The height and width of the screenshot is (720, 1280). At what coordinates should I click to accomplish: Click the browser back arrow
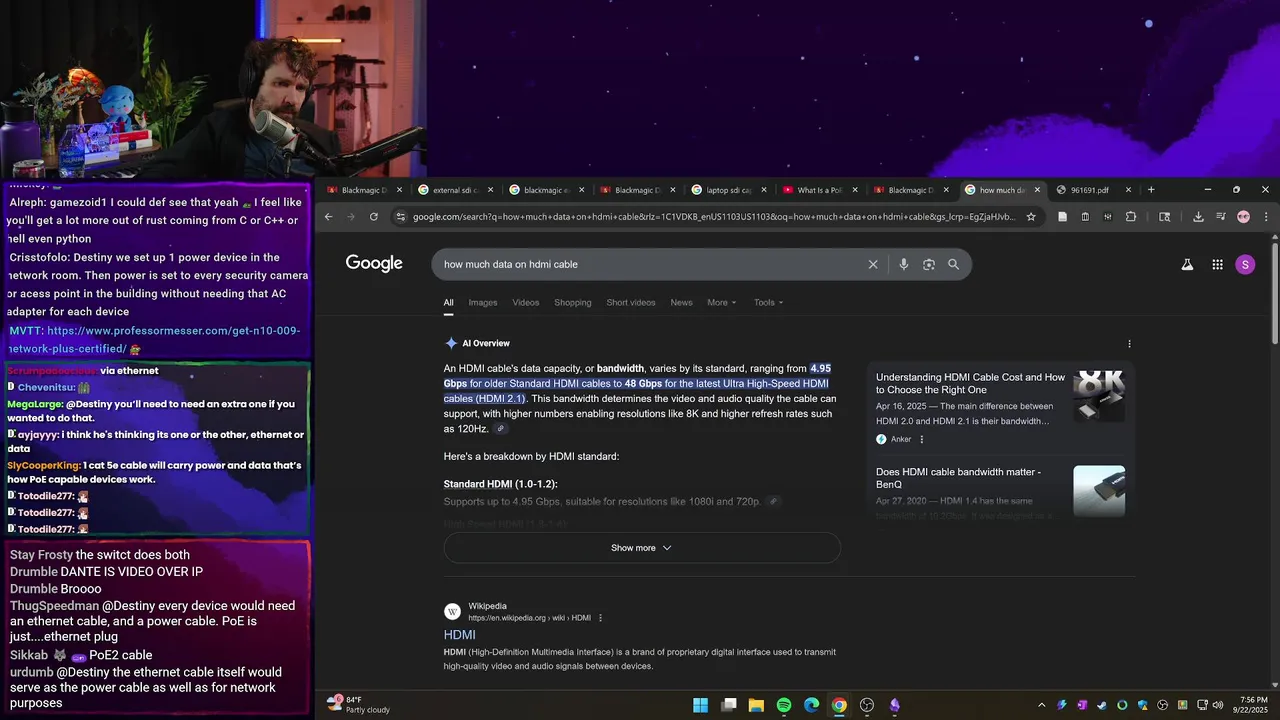[x=328, y=216]
